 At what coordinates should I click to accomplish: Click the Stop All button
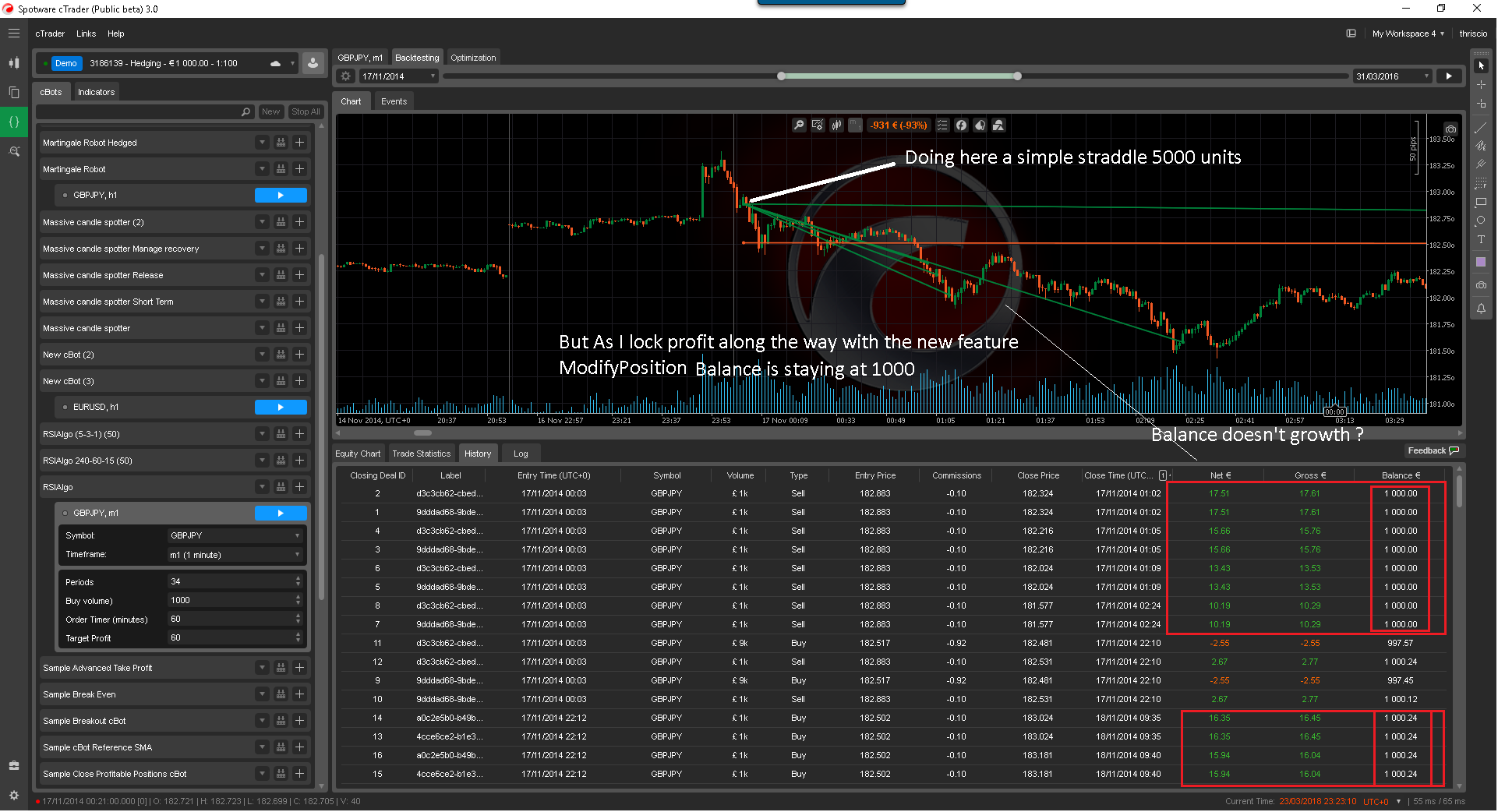pyautogui.click(x=306, y=112)
